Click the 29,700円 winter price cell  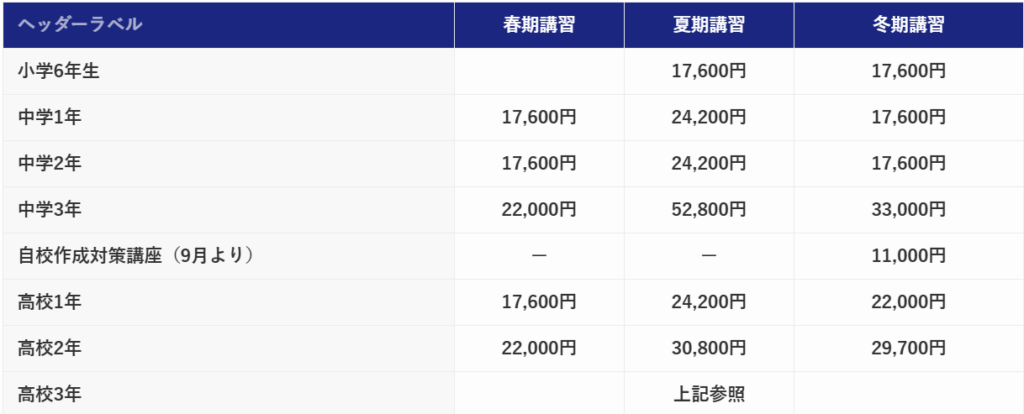908,348
